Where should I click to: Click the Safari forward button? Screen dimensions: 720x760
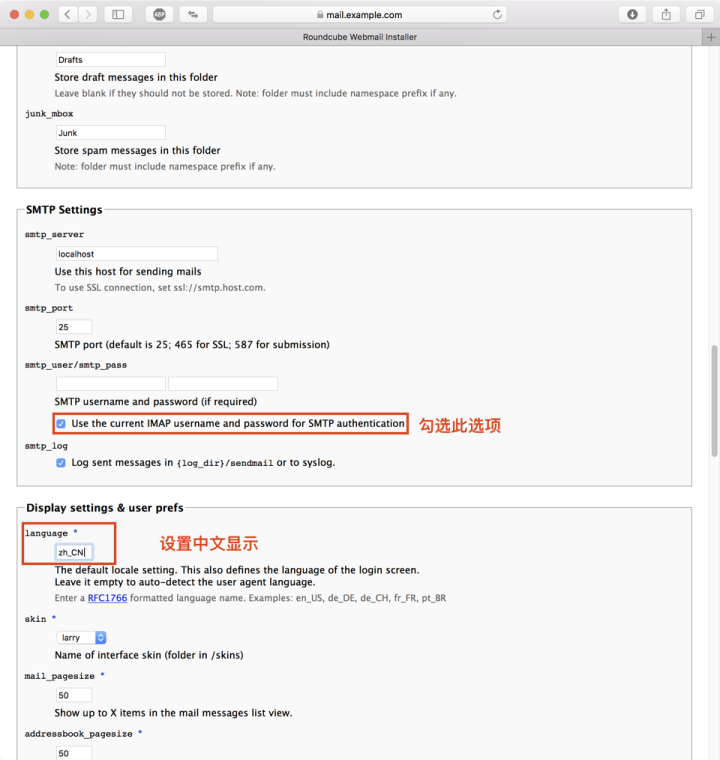coord(88,15)
